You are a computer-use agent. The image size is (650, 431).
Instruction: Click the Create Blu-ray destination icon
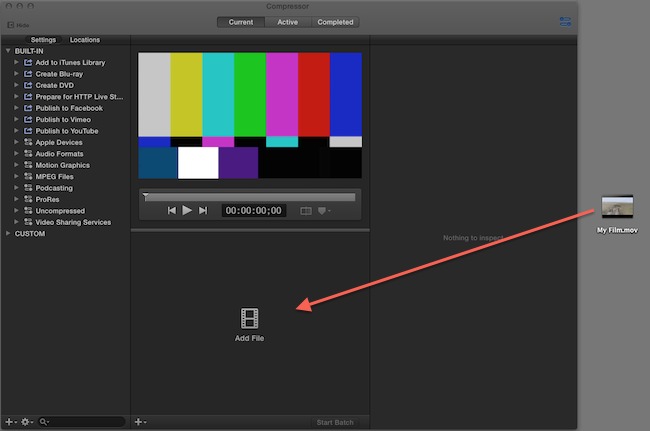29,73
